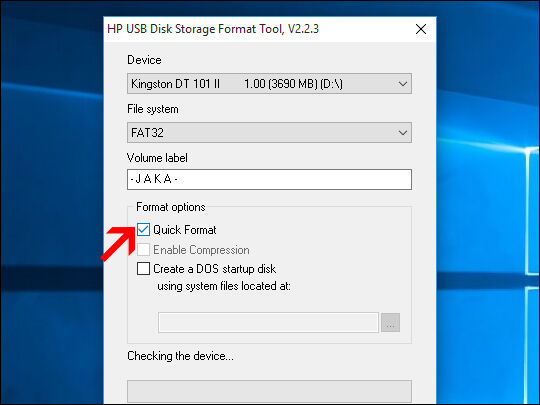Click the greyed-out Enable Compression checkbox
Screen dimensions: 540x405
(x=143, y=249)
